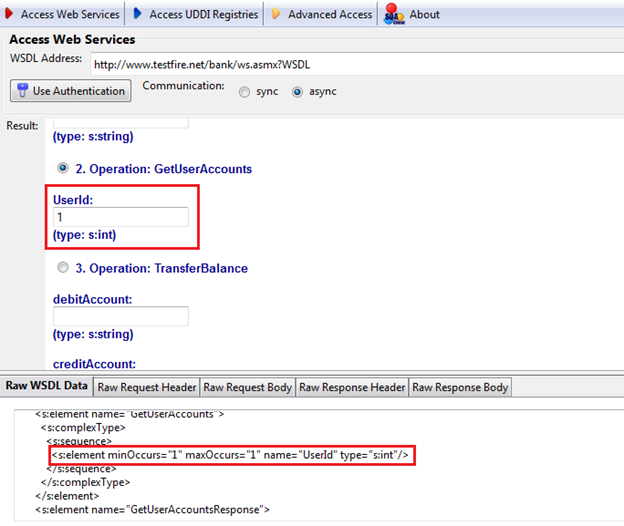Click the yellow arrow Advanced Access icon
Screen dimensions: 624x526
[277, 14]
